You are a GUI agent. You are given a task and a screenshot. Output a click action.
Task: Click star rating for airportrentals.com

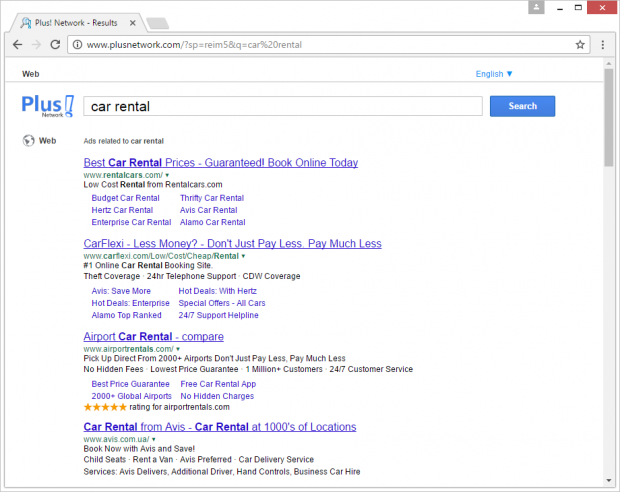[x=105, y=407]
